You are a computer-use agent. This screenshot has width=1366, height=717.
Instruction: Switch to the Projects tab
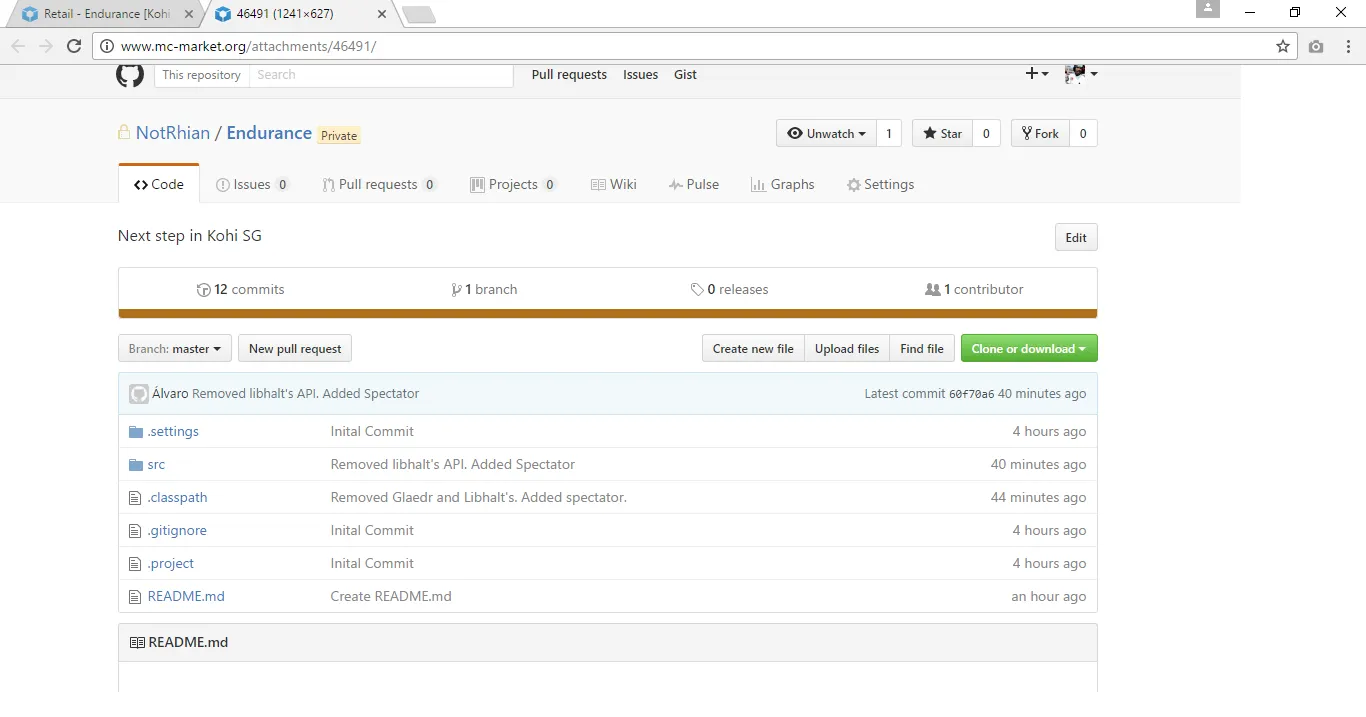pyautogui.click(x=513, y=184)
